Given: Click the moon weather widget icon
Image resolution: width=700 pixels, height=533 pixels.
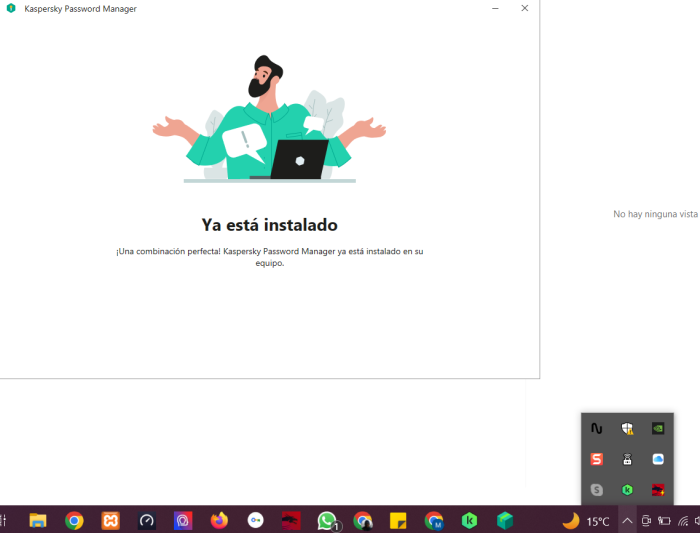Looking at the screenshot, I should coord(571,521).
